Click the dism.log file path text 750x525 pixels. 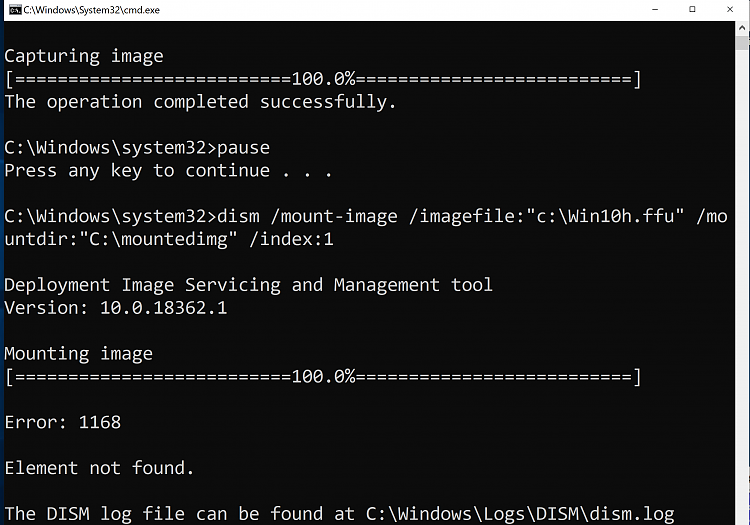pyautogui.click(x=520, y=514)
